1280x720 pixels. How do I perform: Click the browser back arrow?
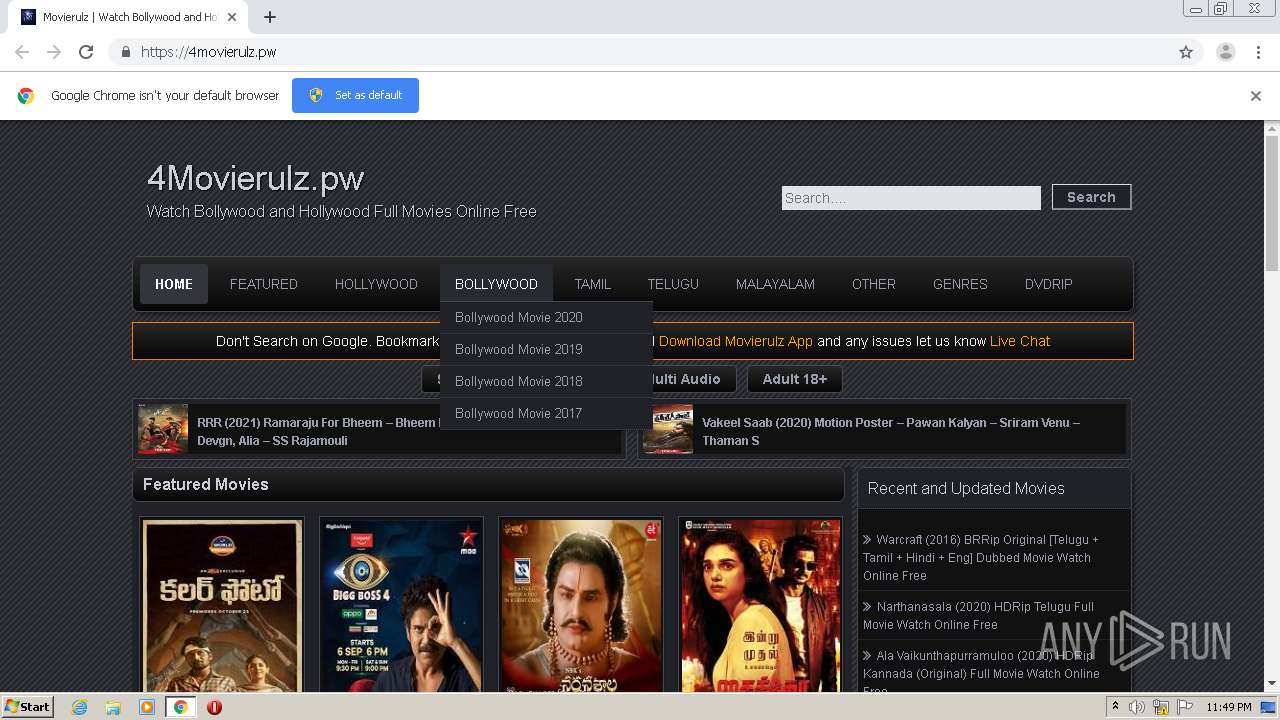tap(22, 52)
